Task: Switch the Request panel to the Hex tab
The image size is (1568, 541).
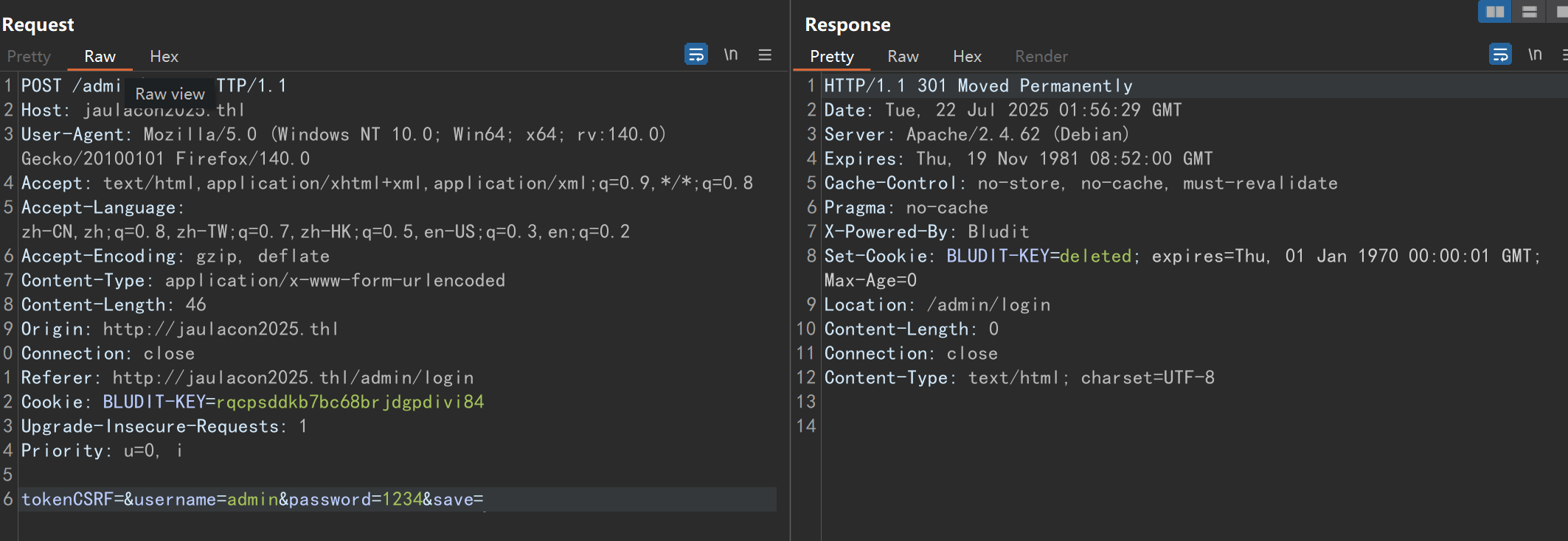Action: (164, 56)
